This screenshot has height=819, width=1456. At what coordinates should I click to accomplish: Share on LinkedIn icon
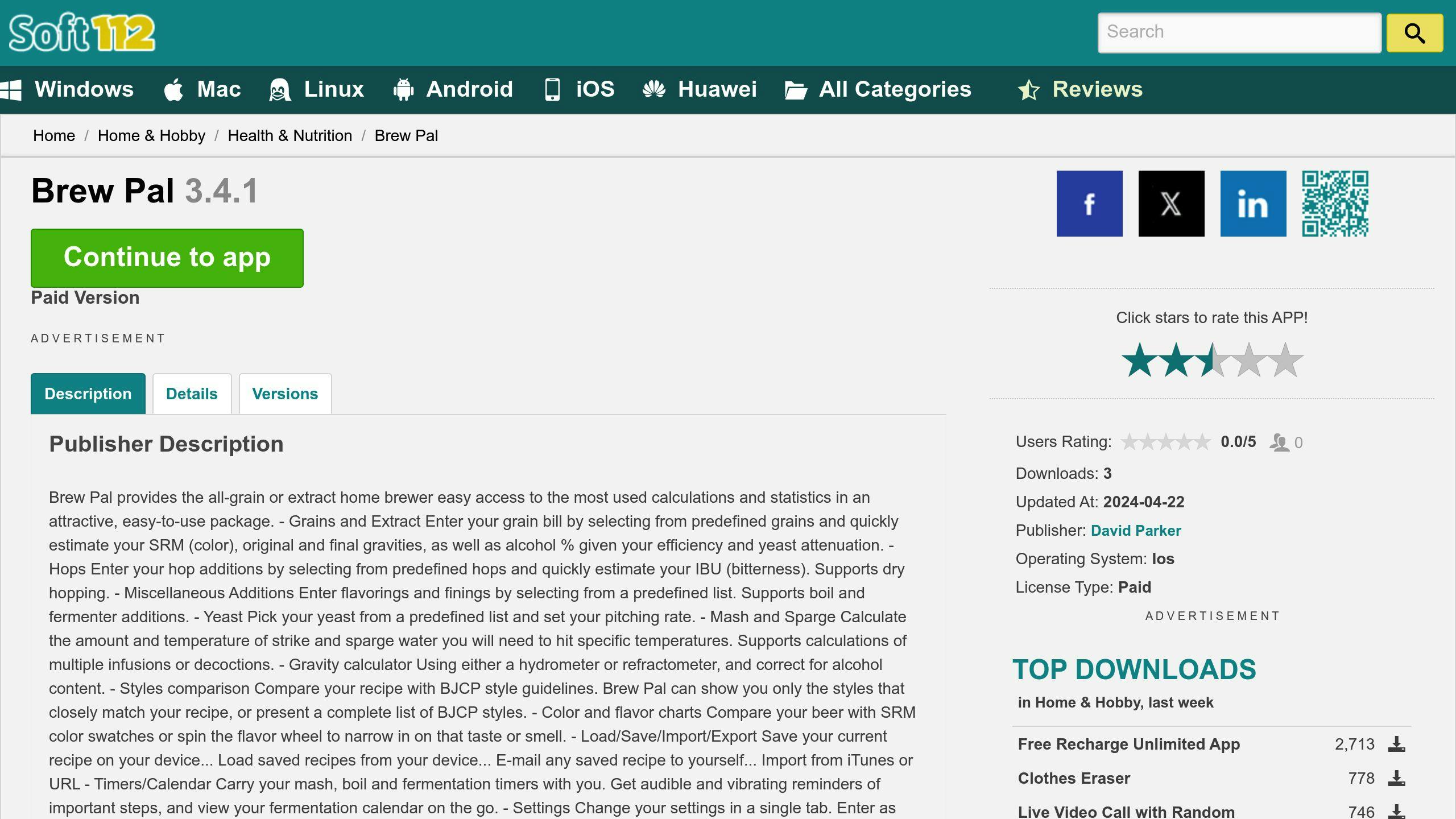tap(1254, 204)
